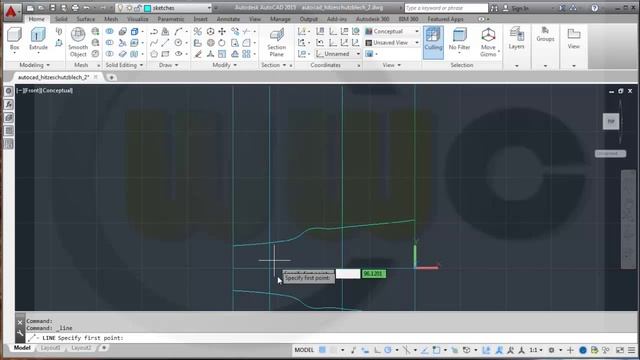640x360 pixels.
Task: Click the Save icon in quick access toolbar
Action: click(53, 8)
